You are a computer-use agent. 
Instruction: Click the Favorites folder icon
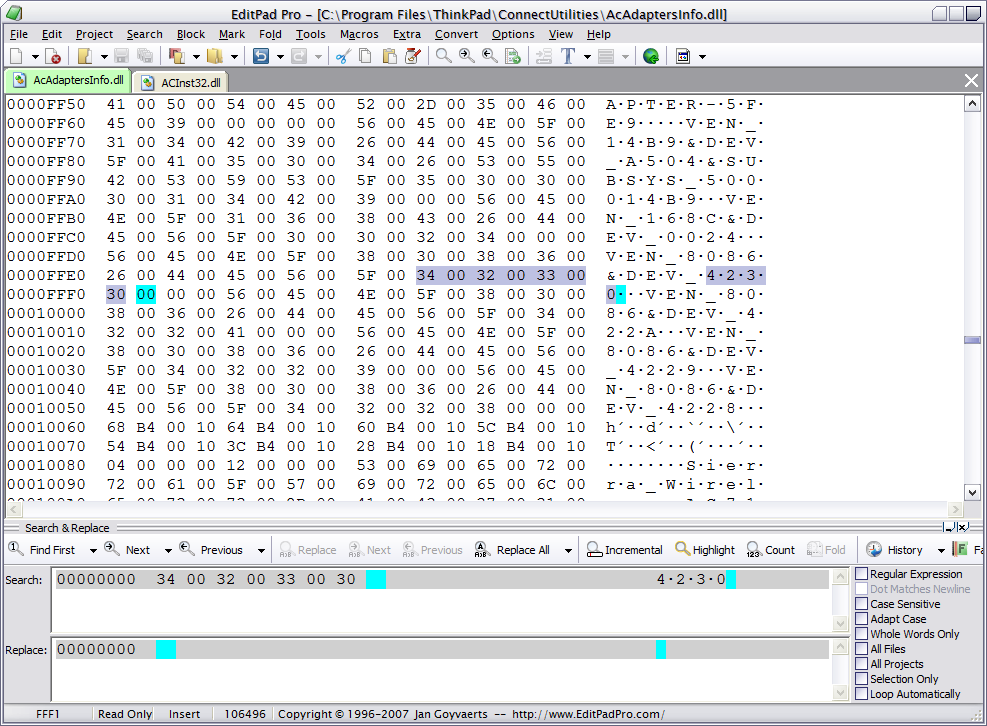215,57
